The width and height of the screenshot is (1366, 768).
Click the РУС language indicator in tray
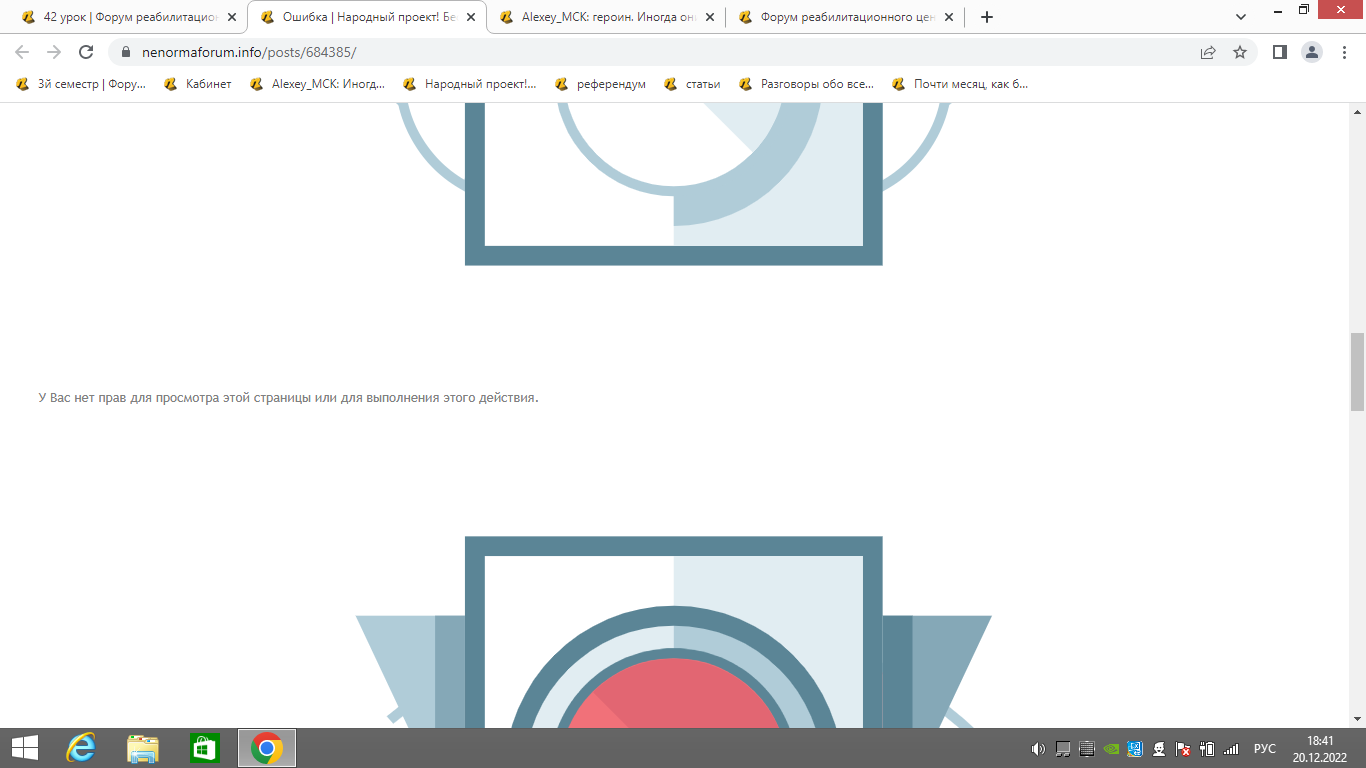tap(1265, 748)
